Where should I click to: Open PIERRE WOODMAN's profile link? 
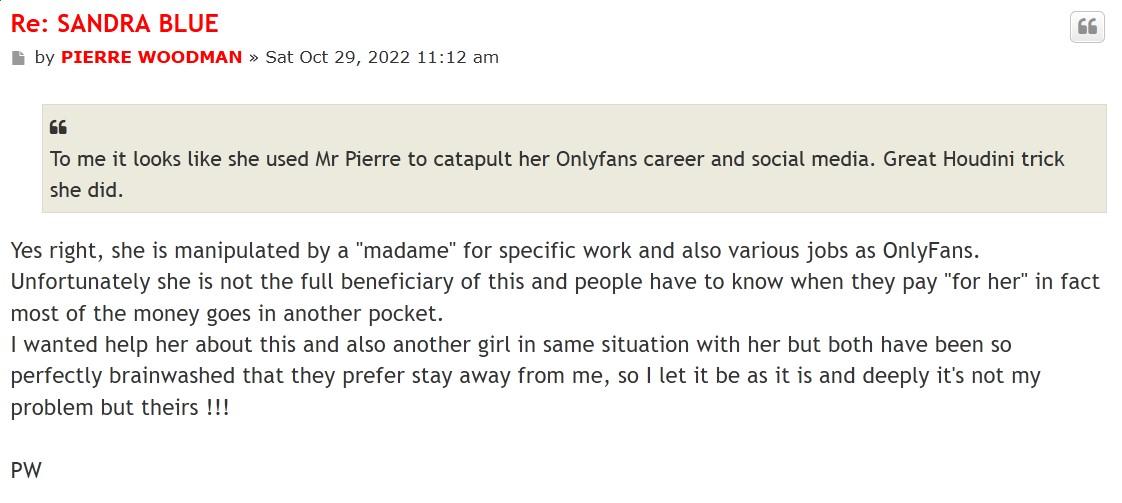[x=151, y=57]
